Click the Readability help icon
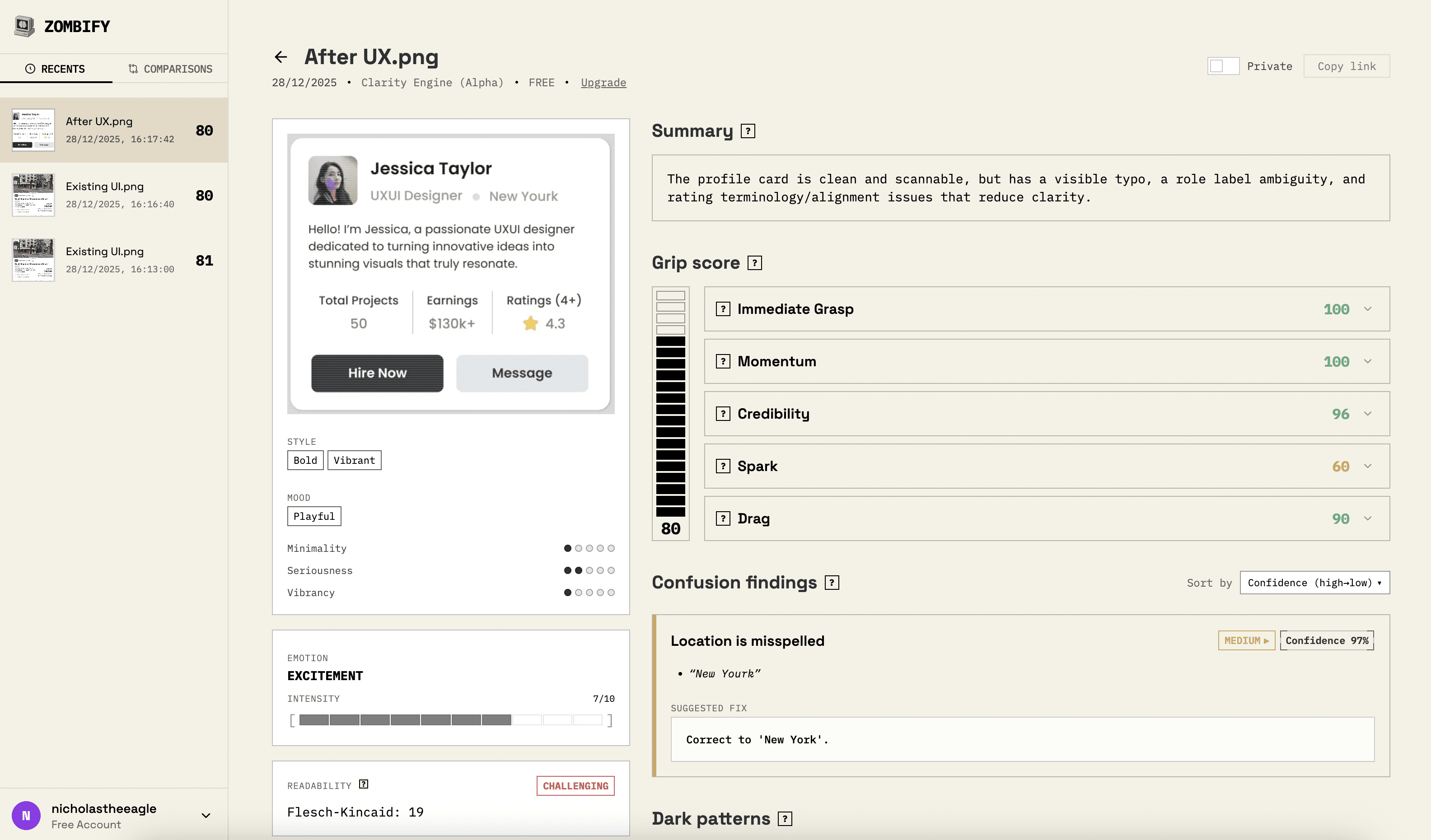Viewport: 1431px width, 840px height. pyautogui.click(x=364, y=784)
